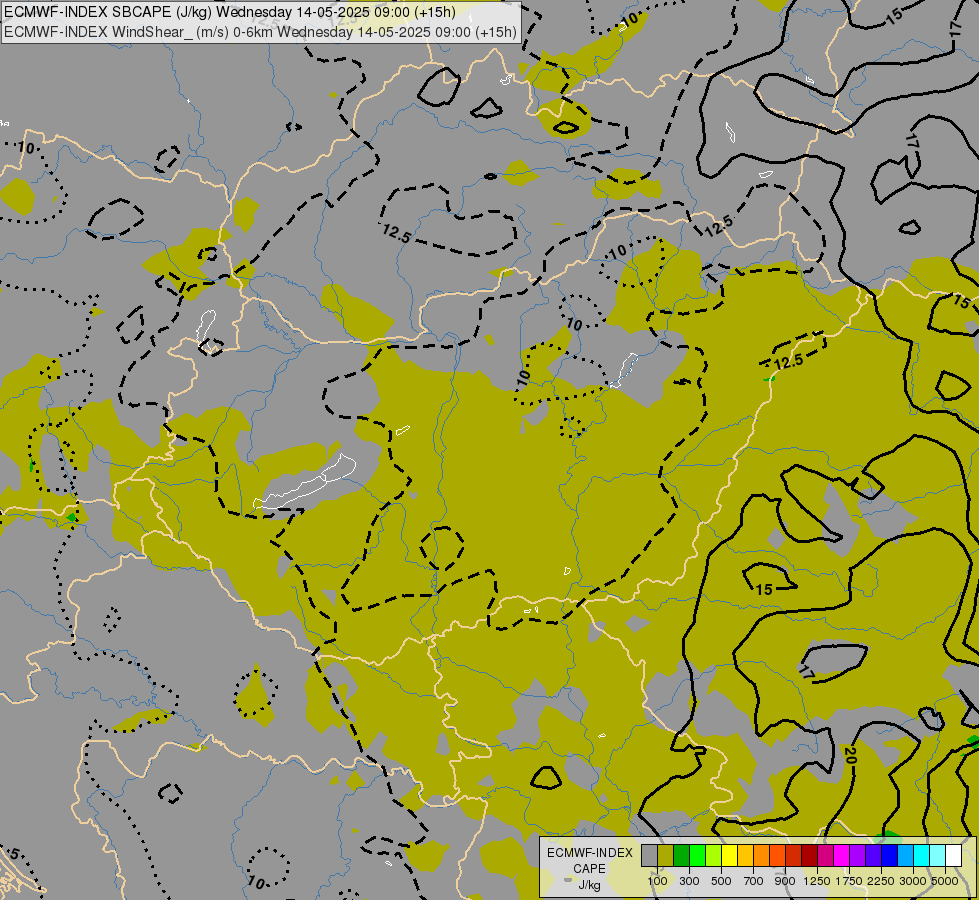Click the legend label 500

click(x=721, y=881)
